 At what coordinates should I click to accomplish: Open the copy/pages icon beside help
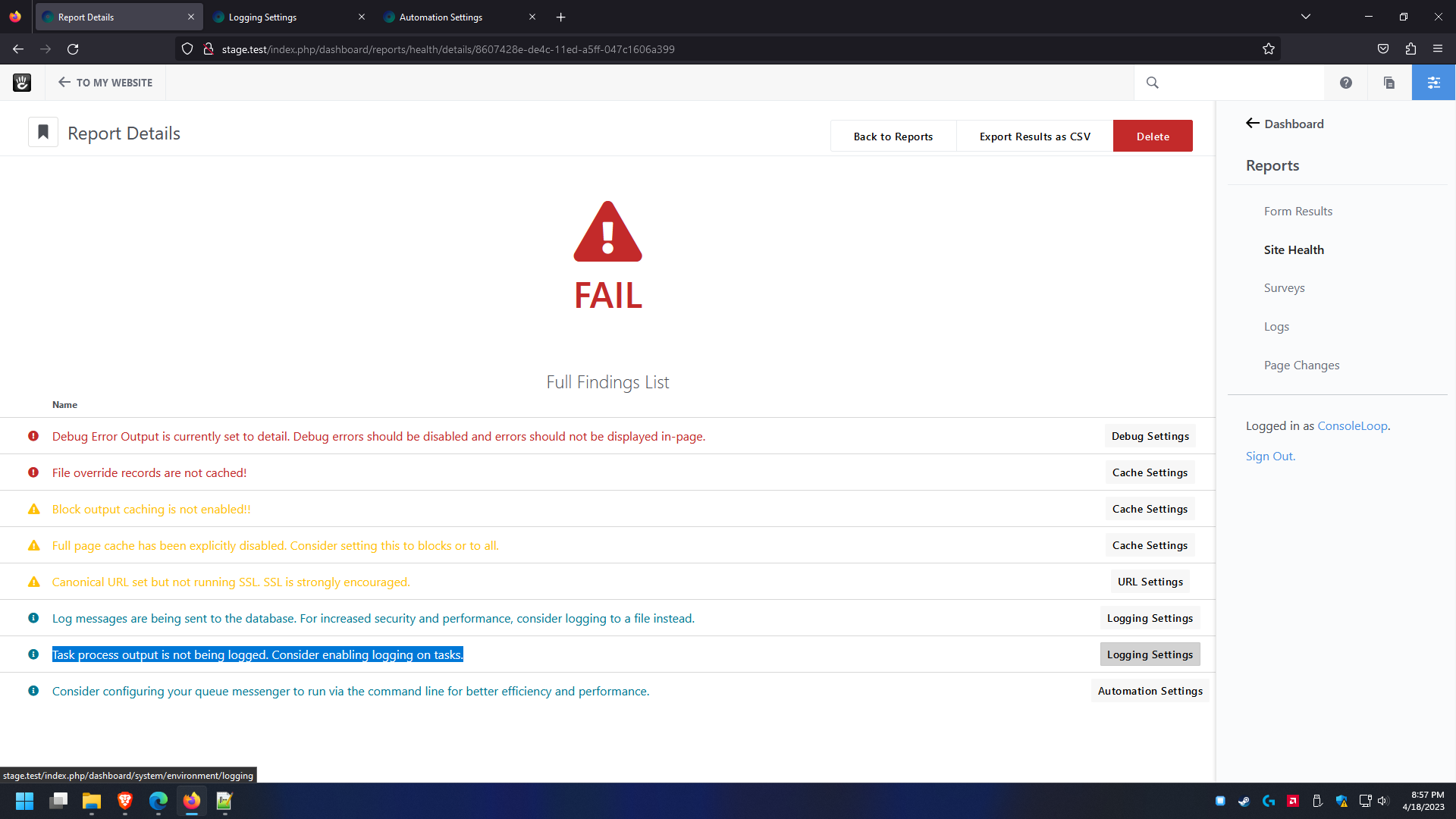(x=1389, y=82)
